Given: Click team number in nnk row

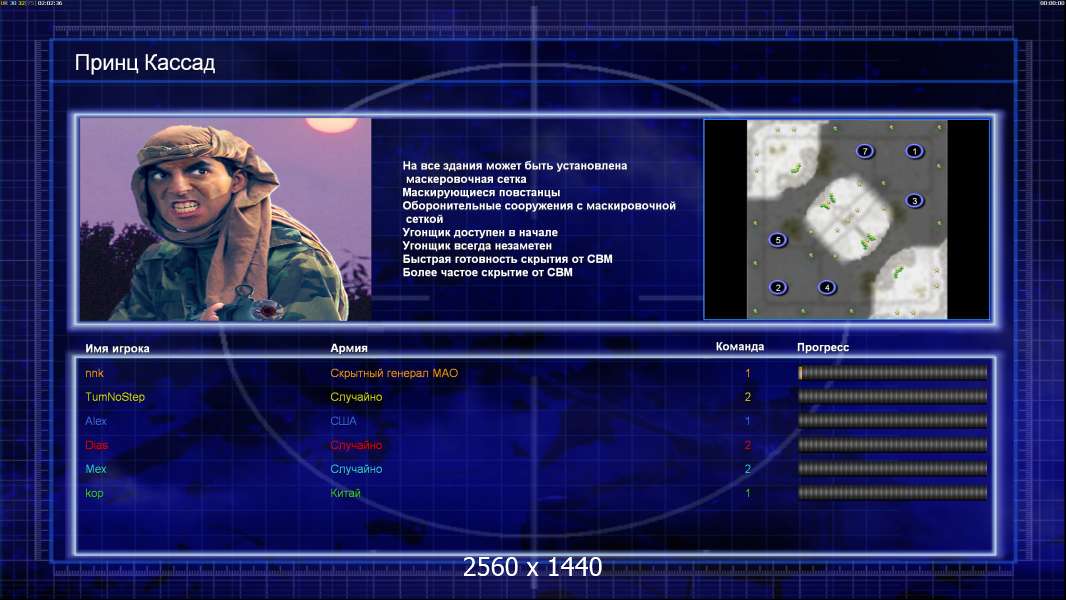Looking at the screenshot, I should click(x=748, y=373).
